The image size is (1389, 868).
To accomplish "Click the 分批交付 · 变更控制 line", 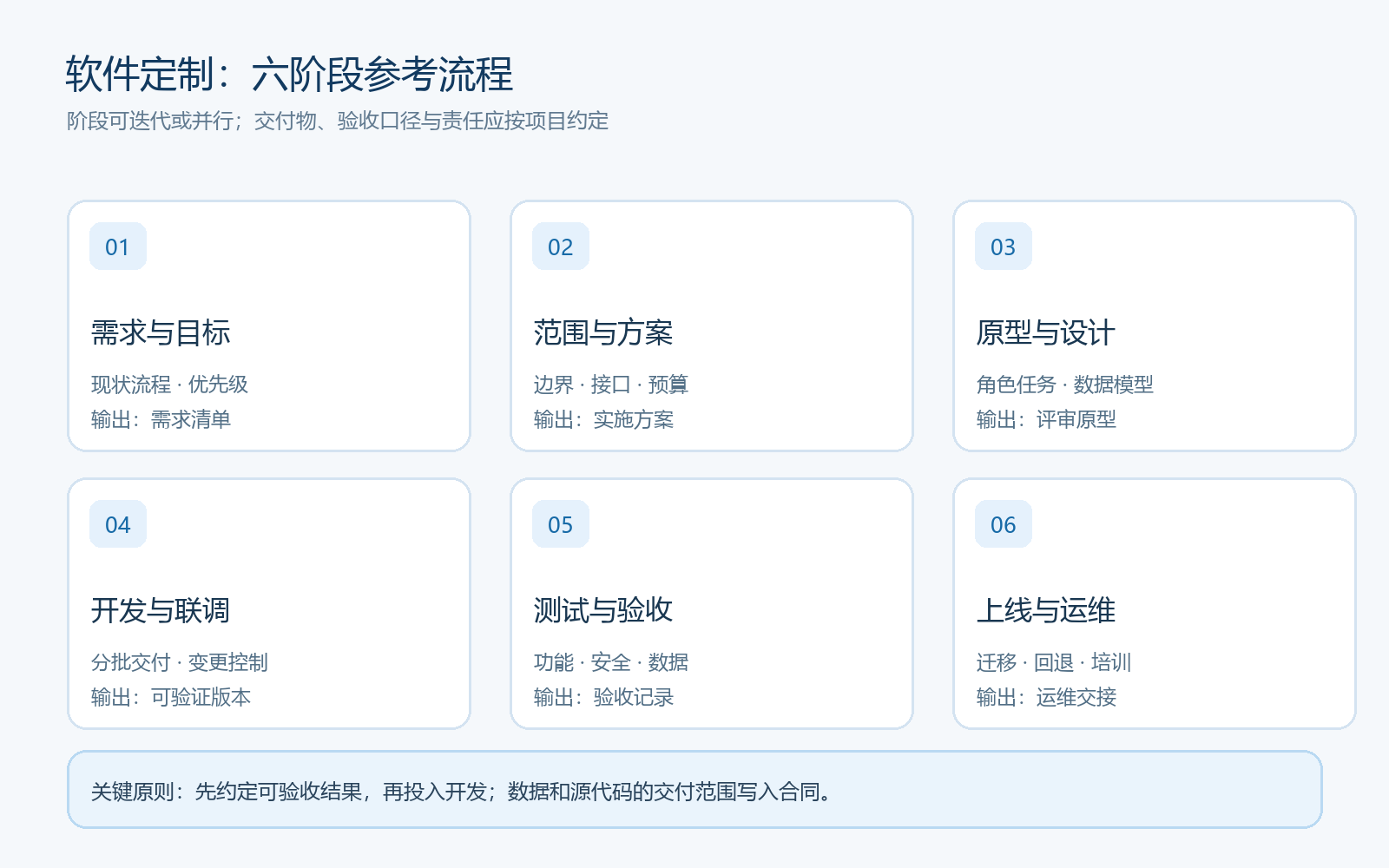I will (180, 662).
